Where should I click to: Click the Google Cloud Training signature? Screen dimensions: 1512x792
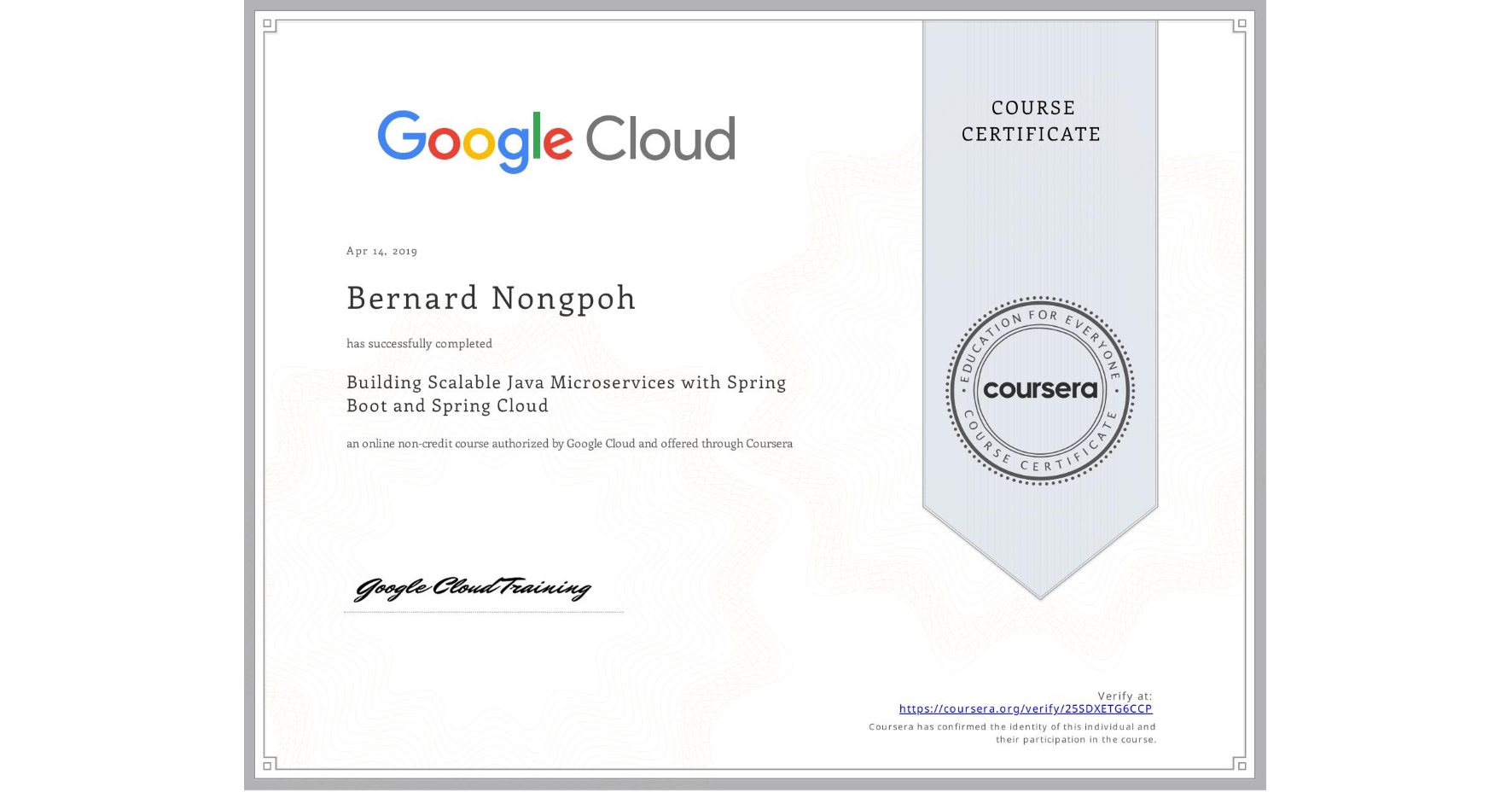pos(474,587)
